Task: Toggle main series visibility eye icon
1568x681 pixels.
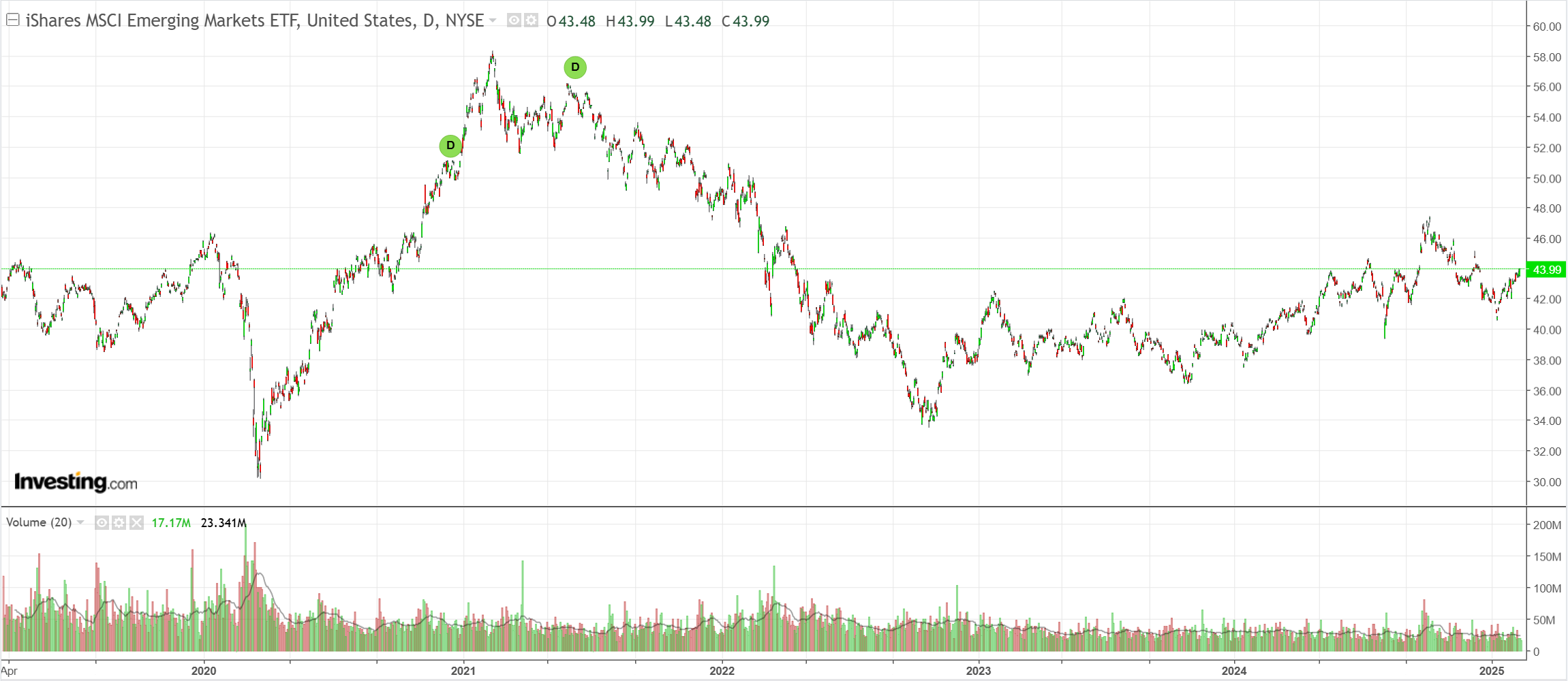Action: click(x=514, y=20)
